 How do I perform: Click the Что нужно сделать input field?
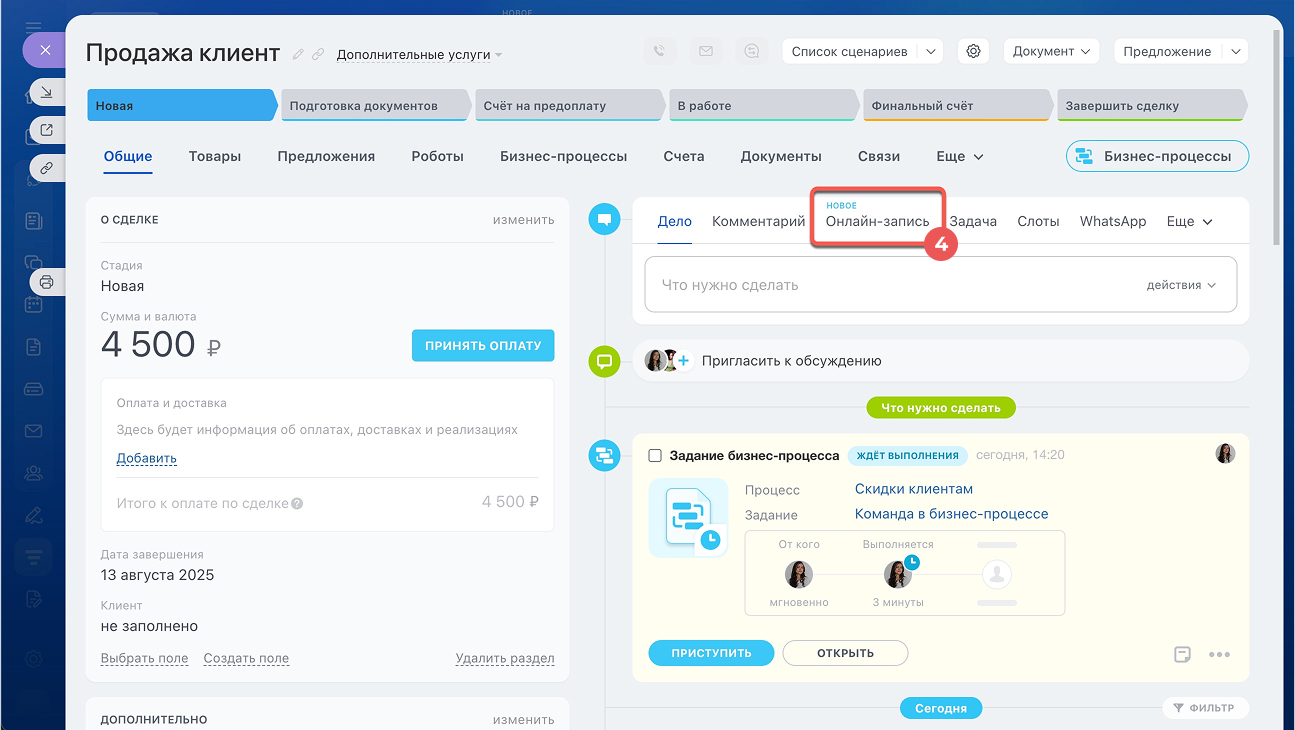(x=890, y=285)
